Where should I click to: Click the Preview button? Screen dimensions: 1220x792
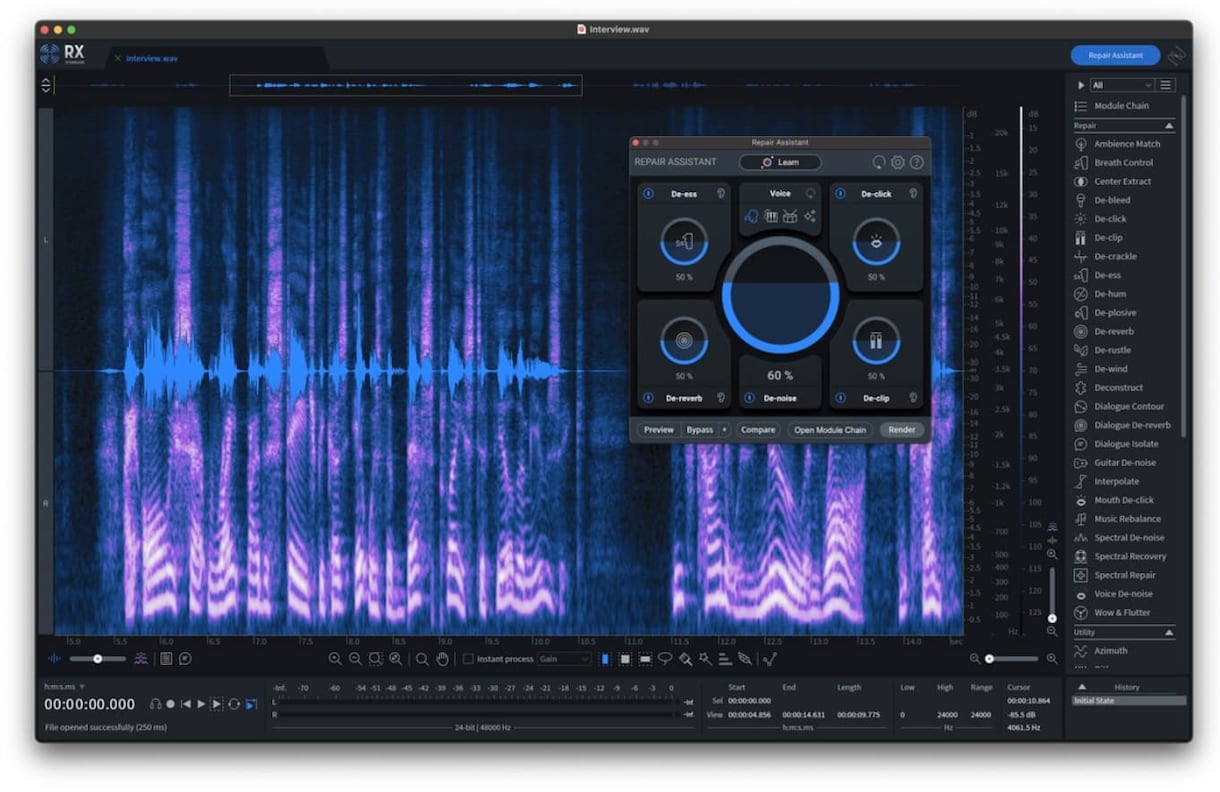point(658,430)
